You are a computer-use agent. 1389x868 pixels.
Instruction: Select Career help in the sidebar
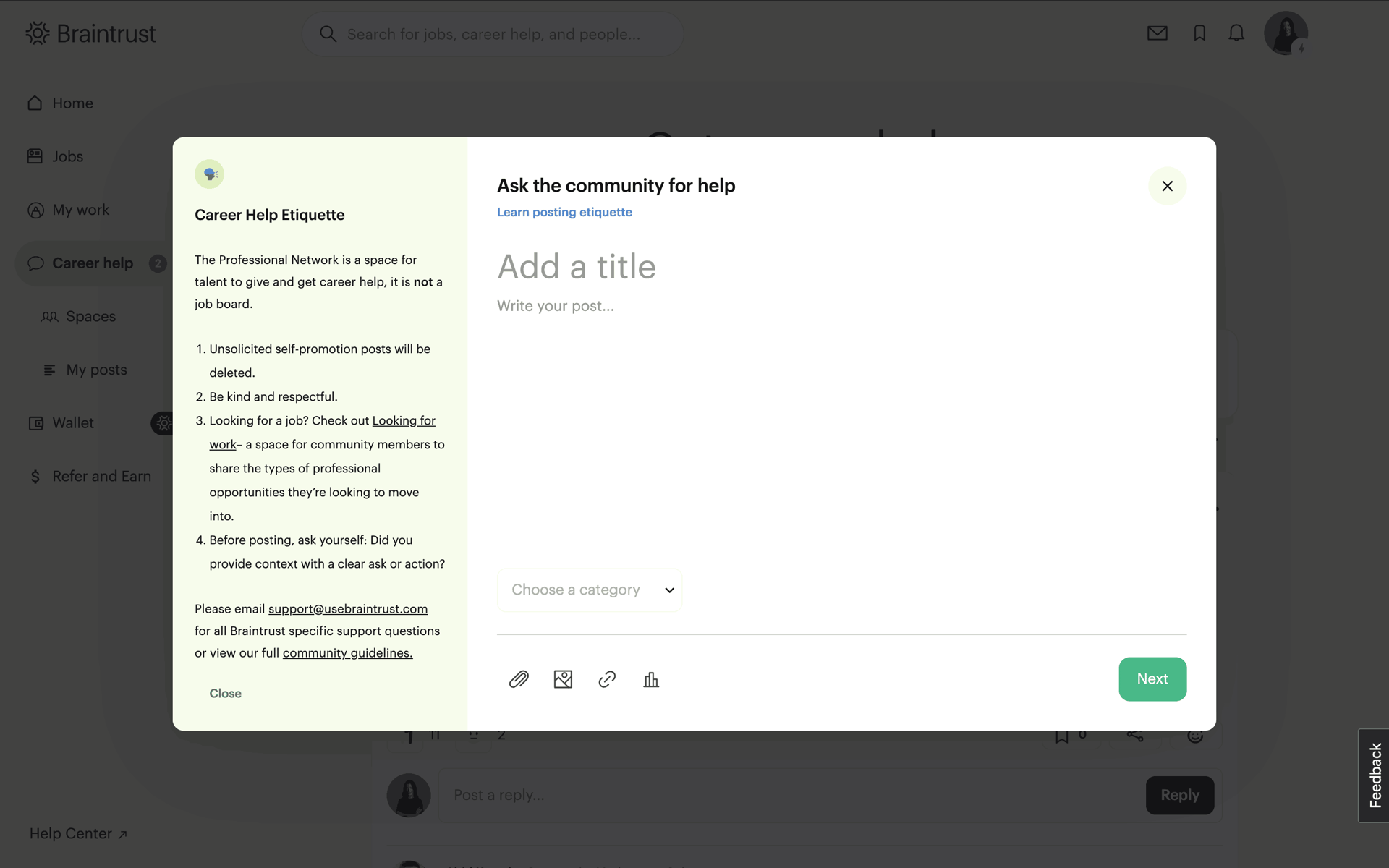[x=93, y=263]
